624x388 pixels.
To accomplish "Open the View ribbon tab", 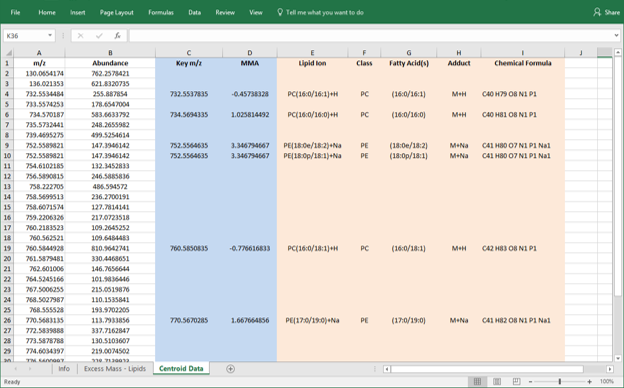I will 255,12.
